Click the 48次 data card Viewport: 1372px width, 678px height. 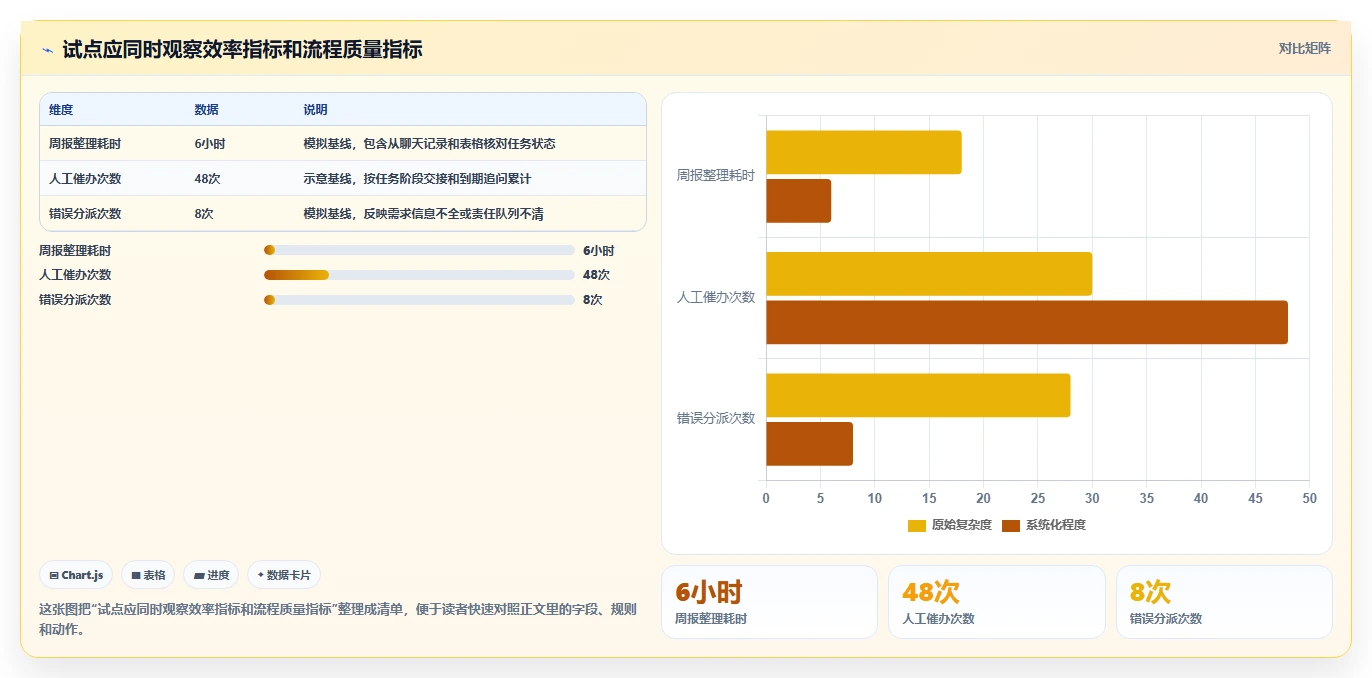(x=997, y=602)
